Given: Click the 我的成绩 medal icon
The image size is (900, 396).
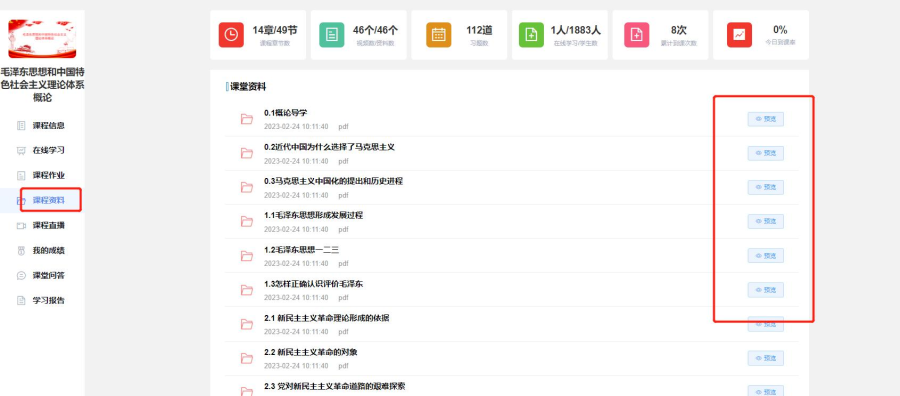Looking at the screenshot, I should tap(21, 251).
